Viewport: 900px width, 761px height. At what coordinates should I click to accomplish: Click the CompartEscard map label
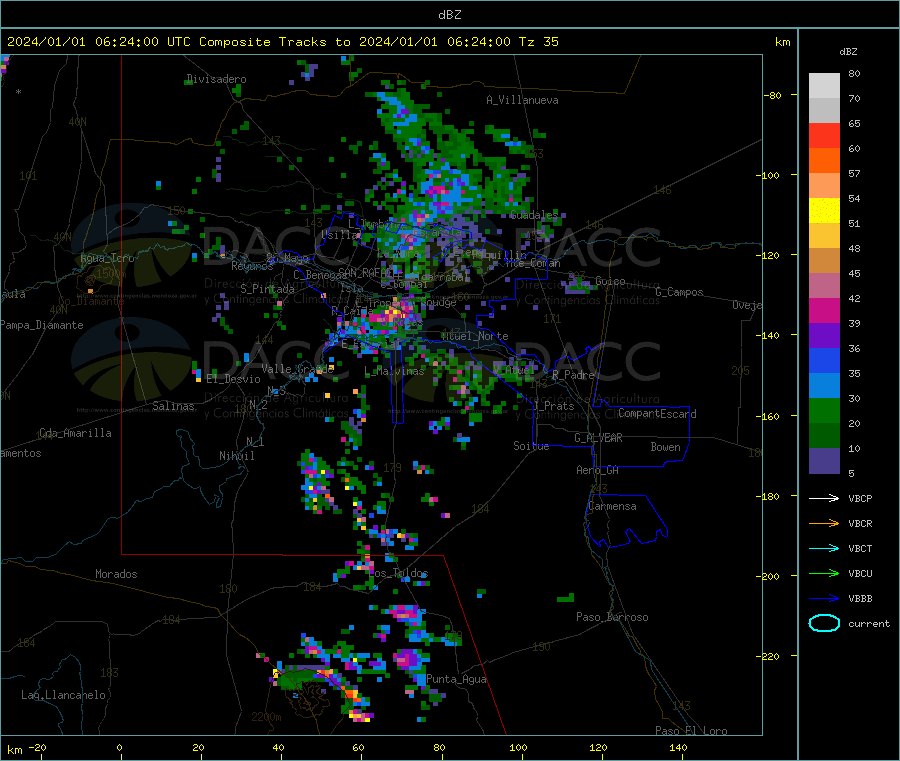pyautogui.click(x=657, y=414)
